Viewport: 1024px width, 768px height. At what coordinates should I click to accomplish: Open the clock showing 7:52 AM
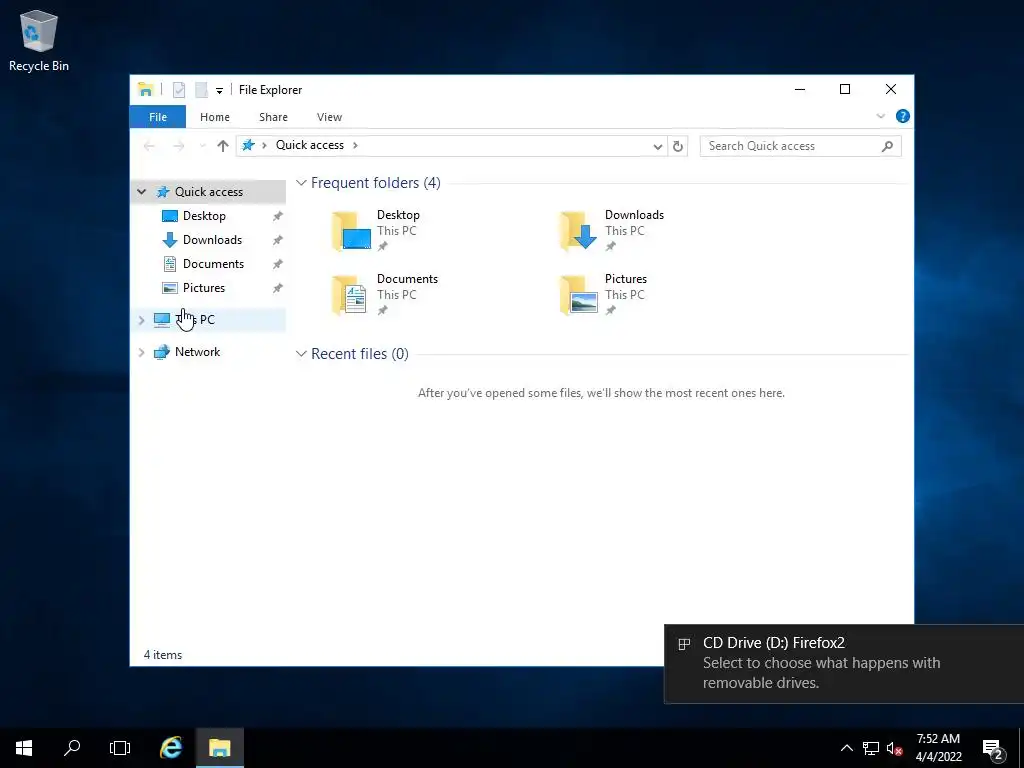pyautogui.click(x=938, y=748)
